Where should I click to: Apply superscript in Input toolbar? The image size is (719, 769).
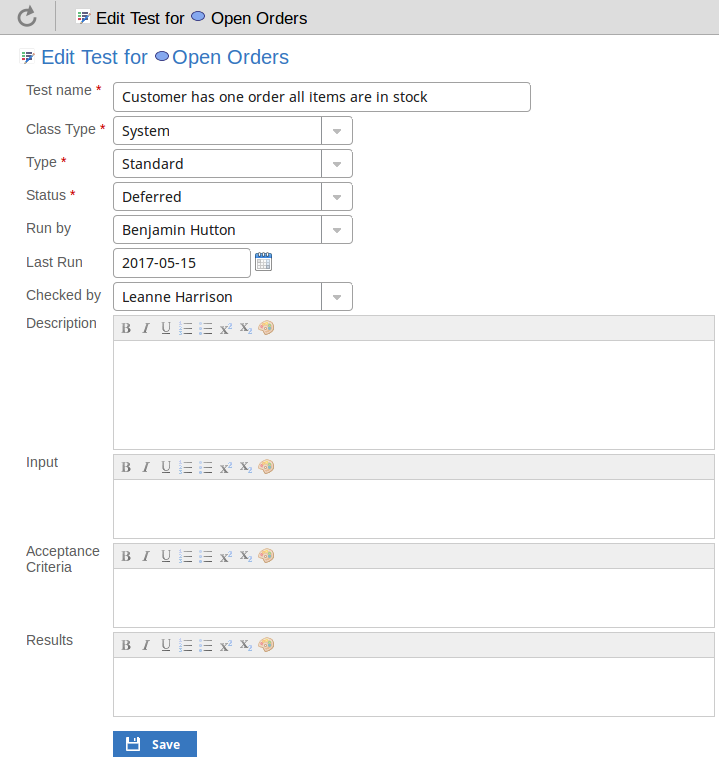[x=226, y=467]
